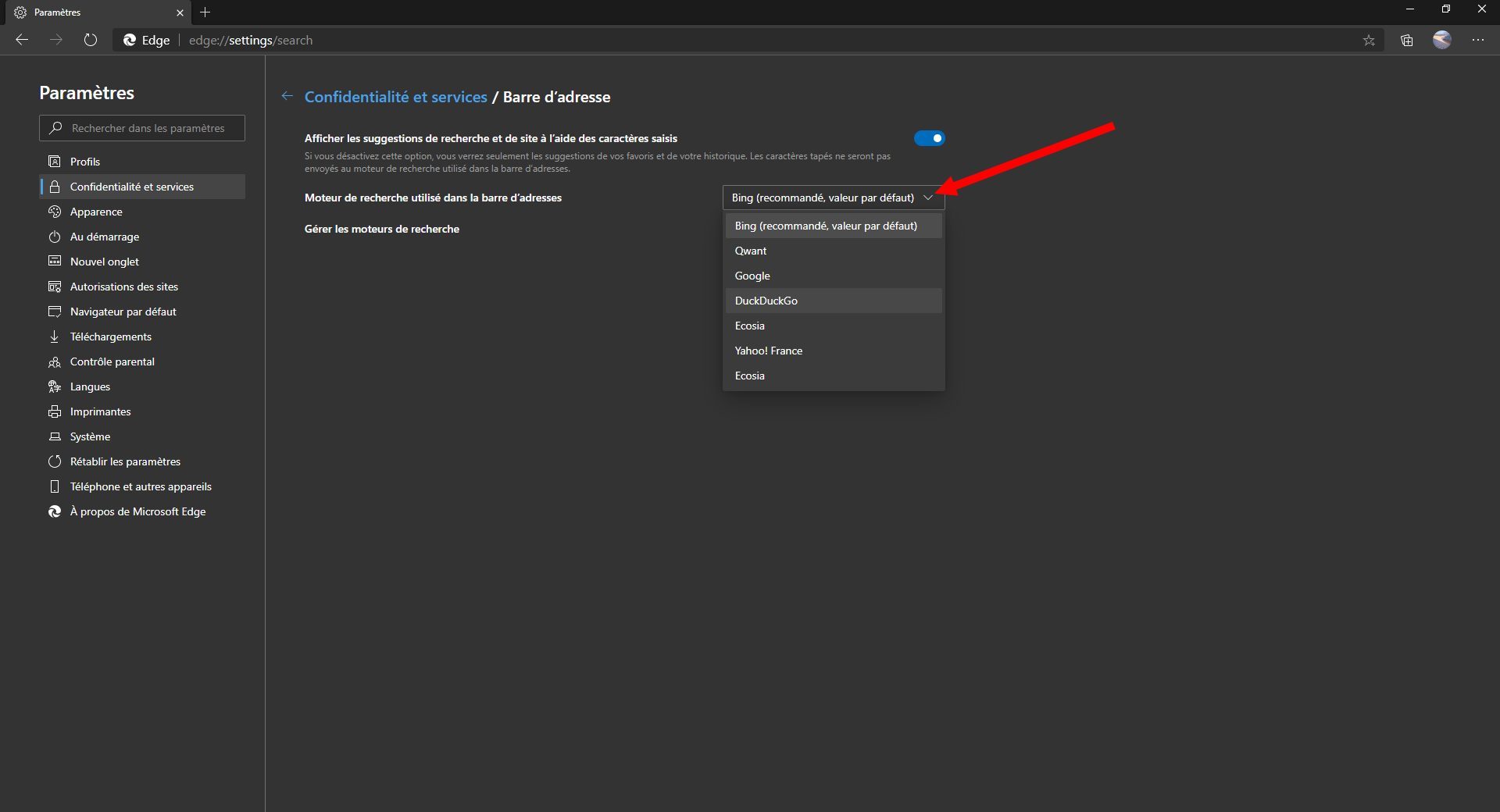Open Apparence settings section

[x=142, y=212]
